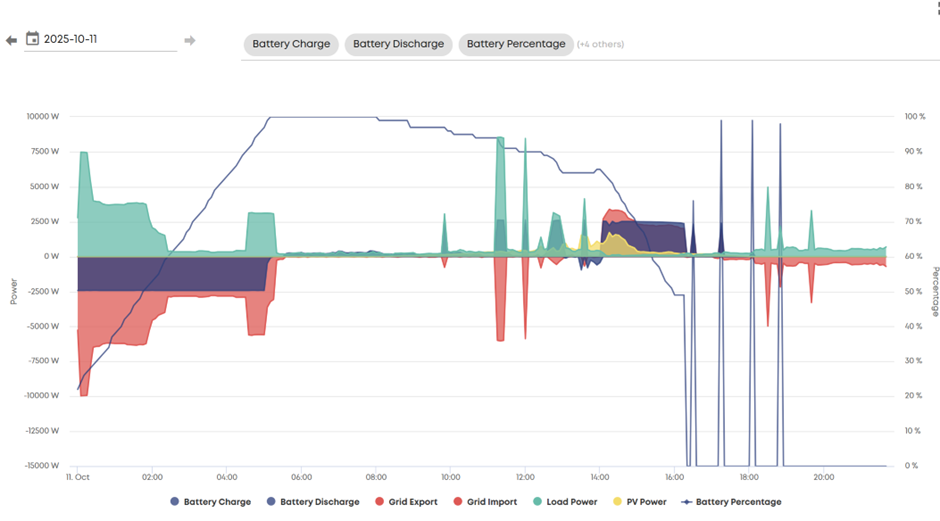The width and height of the screenshot is (940, 521).
Task: Click the 10000 W y-axis label
Action: point(43,116)
